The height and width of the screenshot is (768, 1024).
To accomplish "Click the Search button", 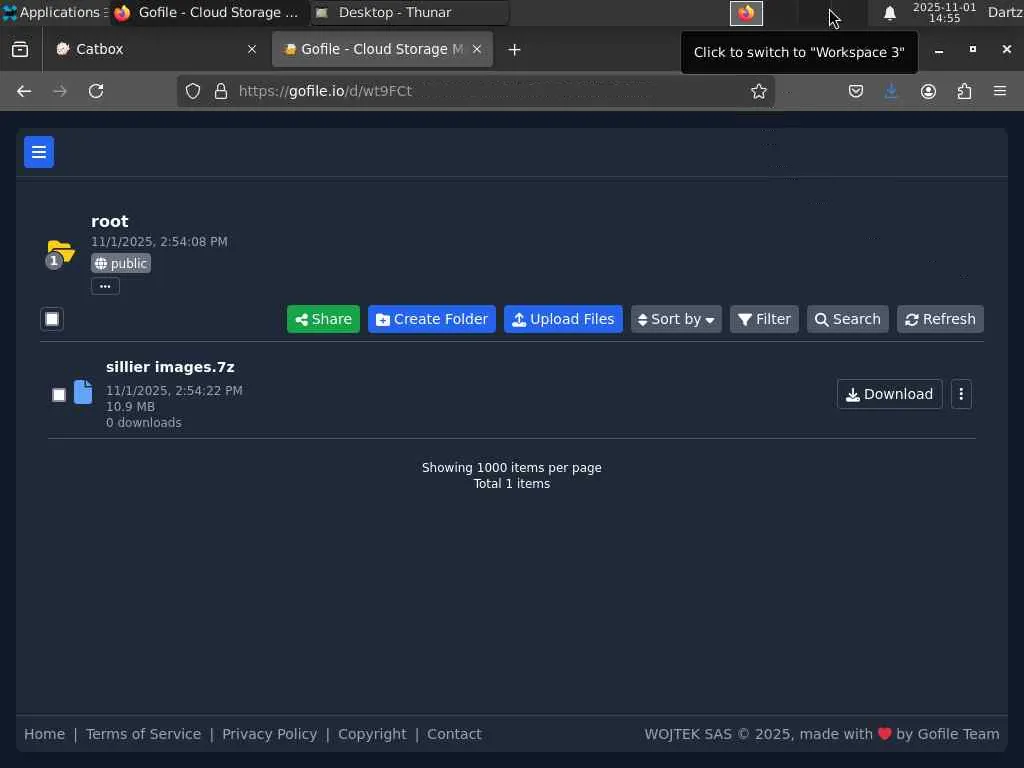I will 848,319.
